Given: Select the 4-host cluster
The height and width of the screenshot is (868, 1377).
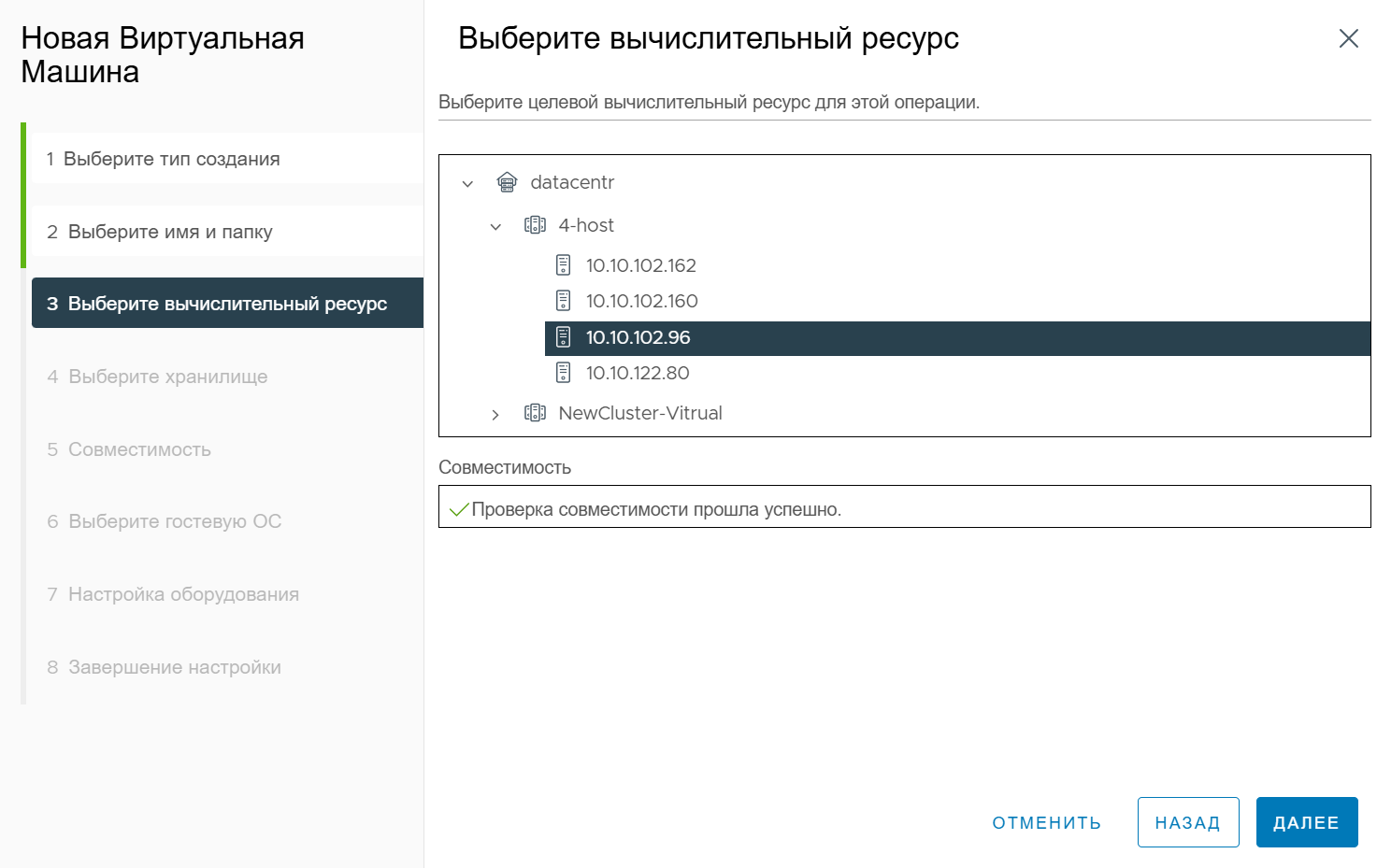Looking at the screenshot, I should [x=586, y=225].
